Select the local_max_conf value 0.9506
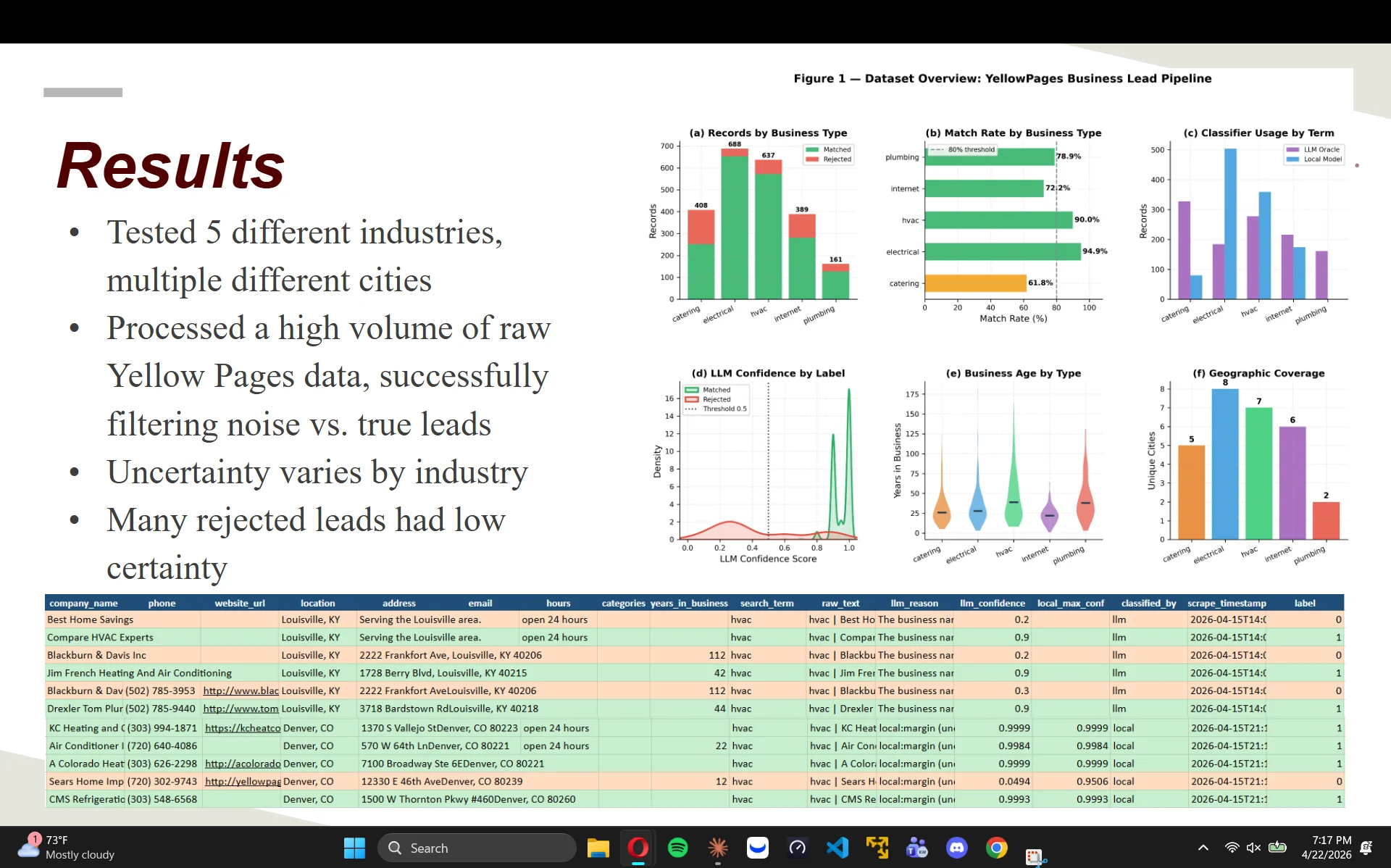 [x=1093, y=781]
